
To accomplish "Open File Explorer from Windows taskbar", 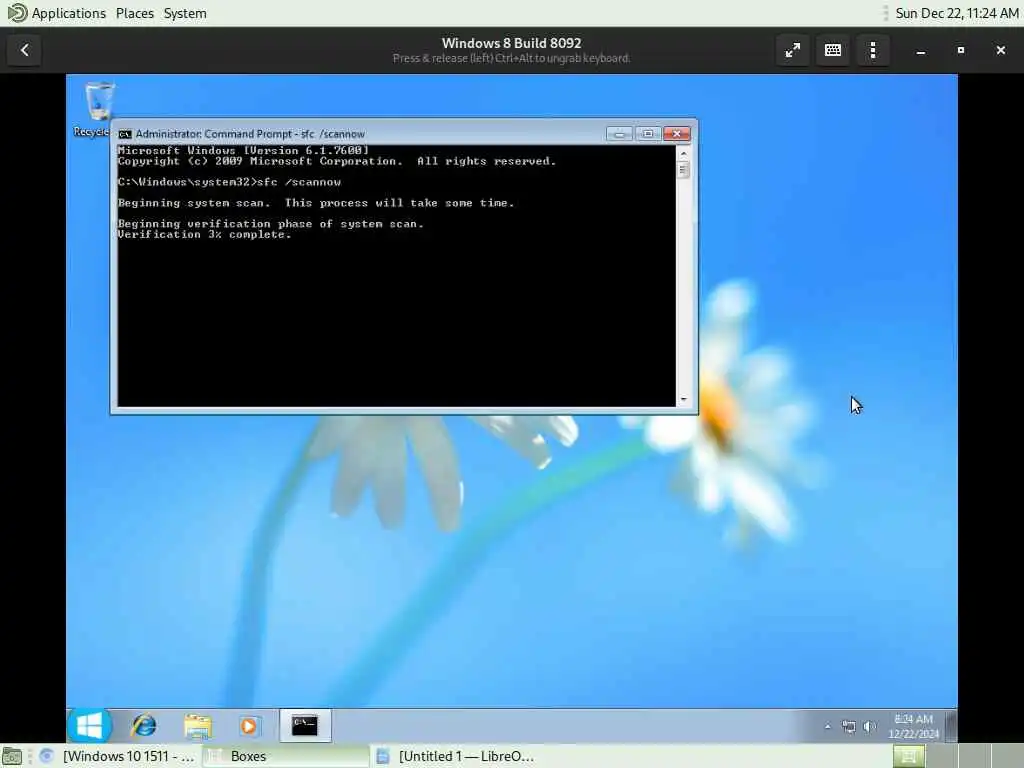I will 197,726.
